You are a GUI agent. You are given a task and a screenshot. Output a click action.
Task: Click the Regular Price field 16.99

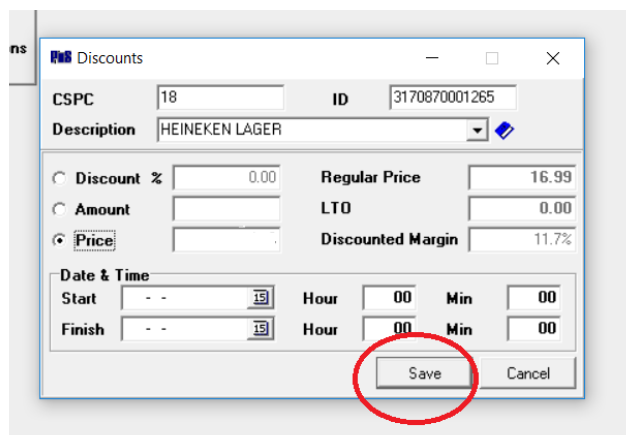point(522,177)
